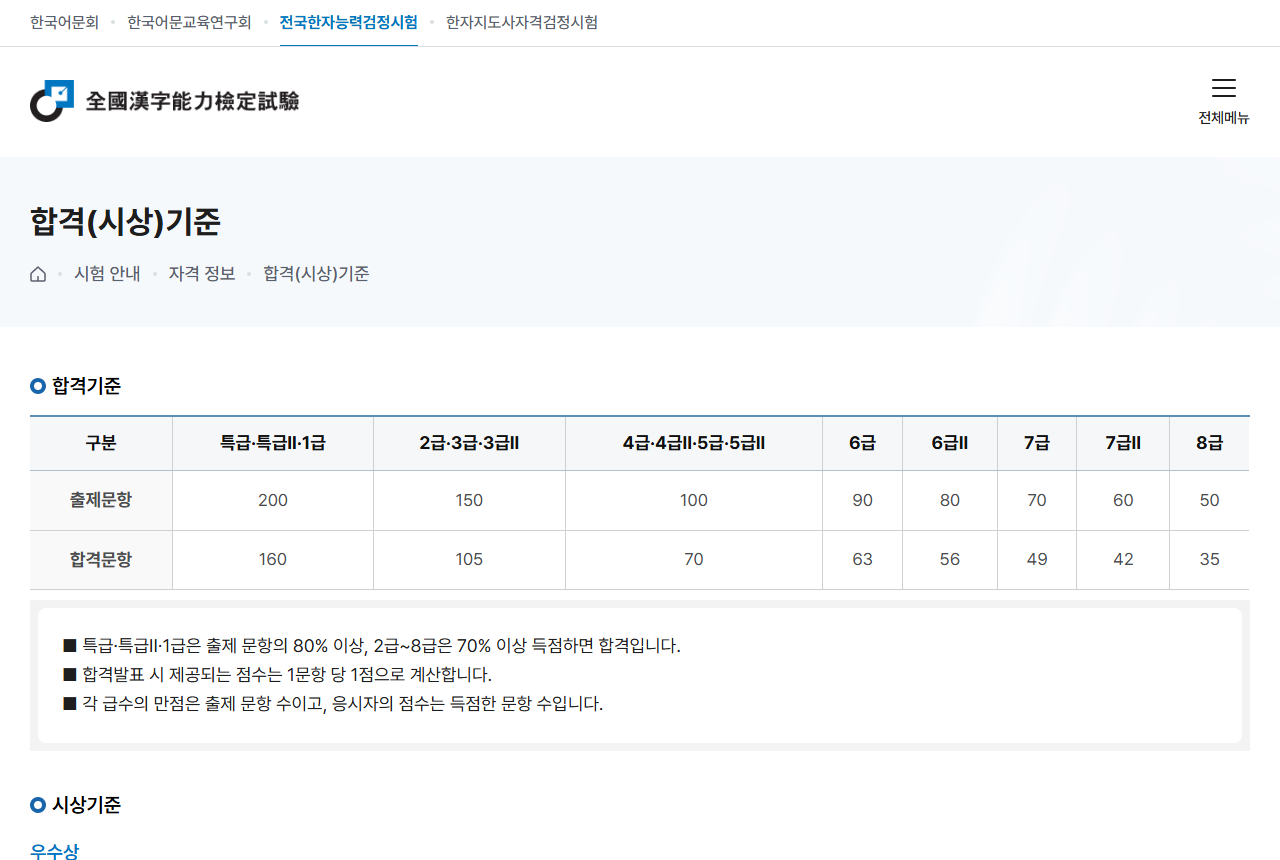
Task: Click the 49 cell in 합격문항 row
Action: [1037, 560]
